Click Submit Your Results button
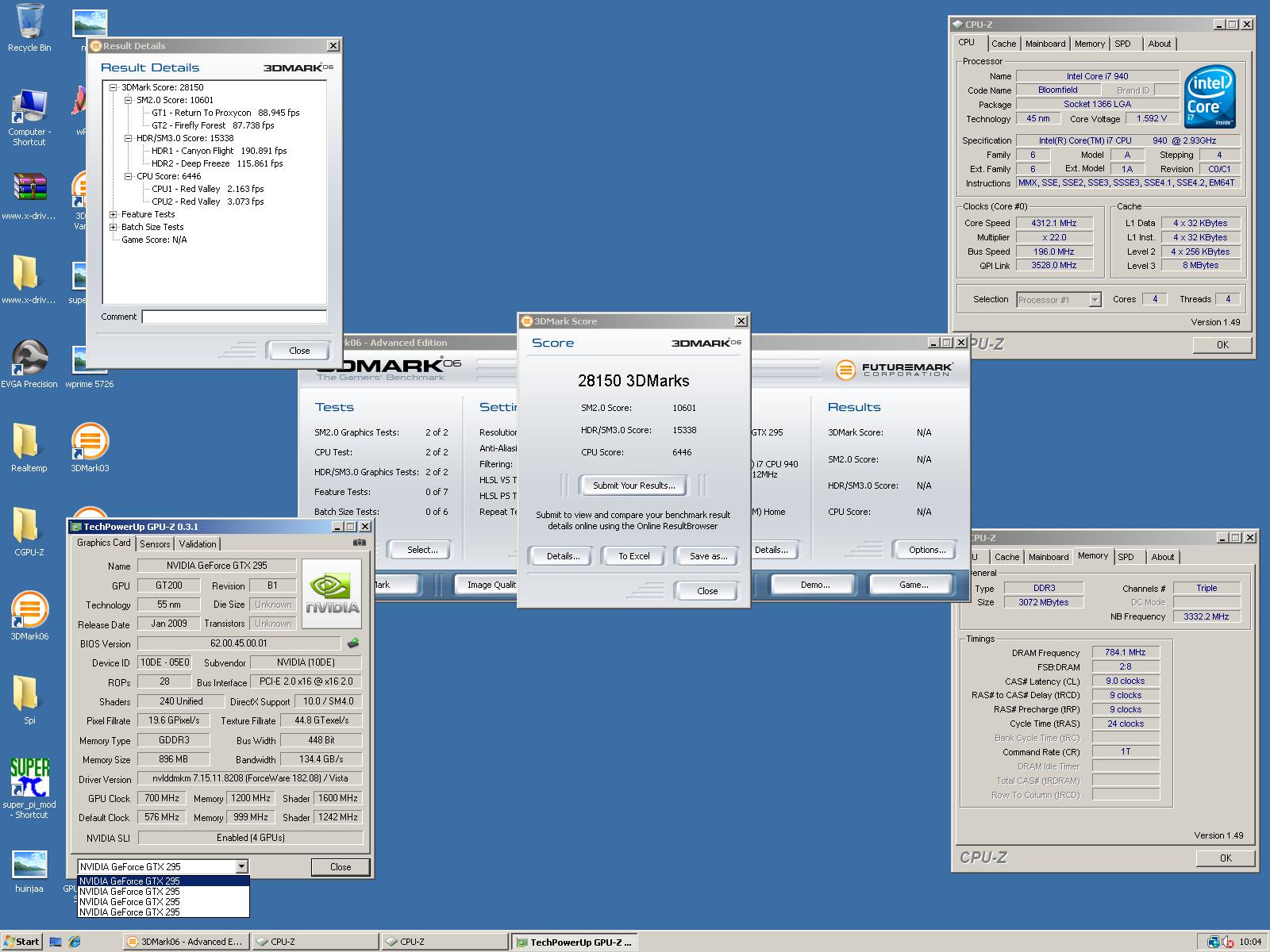Image resolution: width=1270 pixels, height=952 pixels. coord(633,486)
